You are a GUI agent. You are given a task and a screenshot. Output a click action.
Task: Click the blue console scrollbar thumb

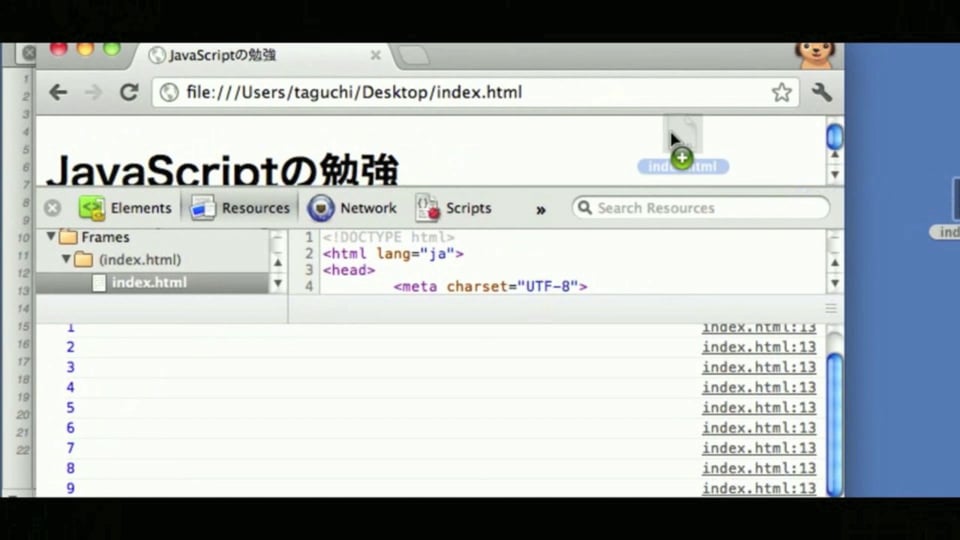834,424
